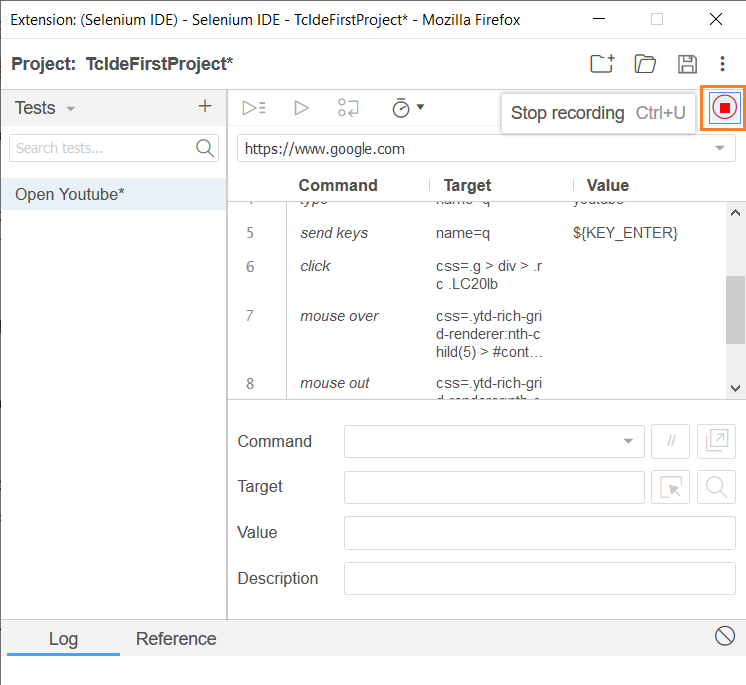Open the base URL dropdown arrow

point(720,148)
